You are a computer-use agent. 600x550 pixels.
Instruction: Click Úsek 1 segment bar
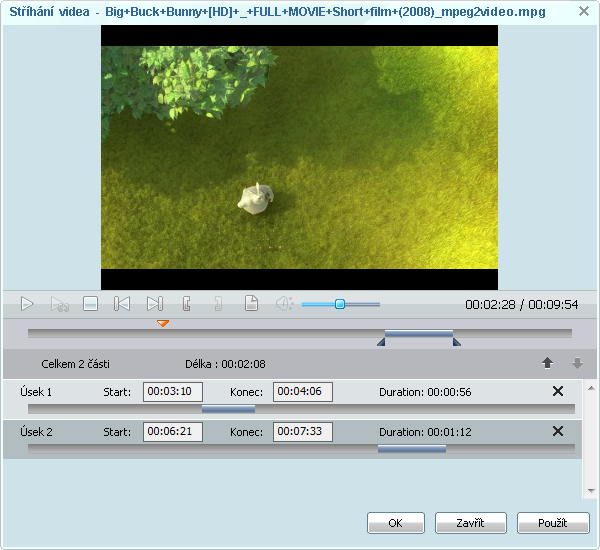click(228, 409)
